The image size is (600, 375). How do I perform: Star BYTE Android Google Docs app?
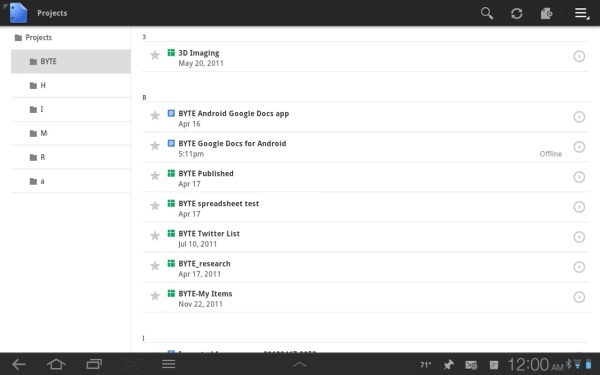coord(155,116)
